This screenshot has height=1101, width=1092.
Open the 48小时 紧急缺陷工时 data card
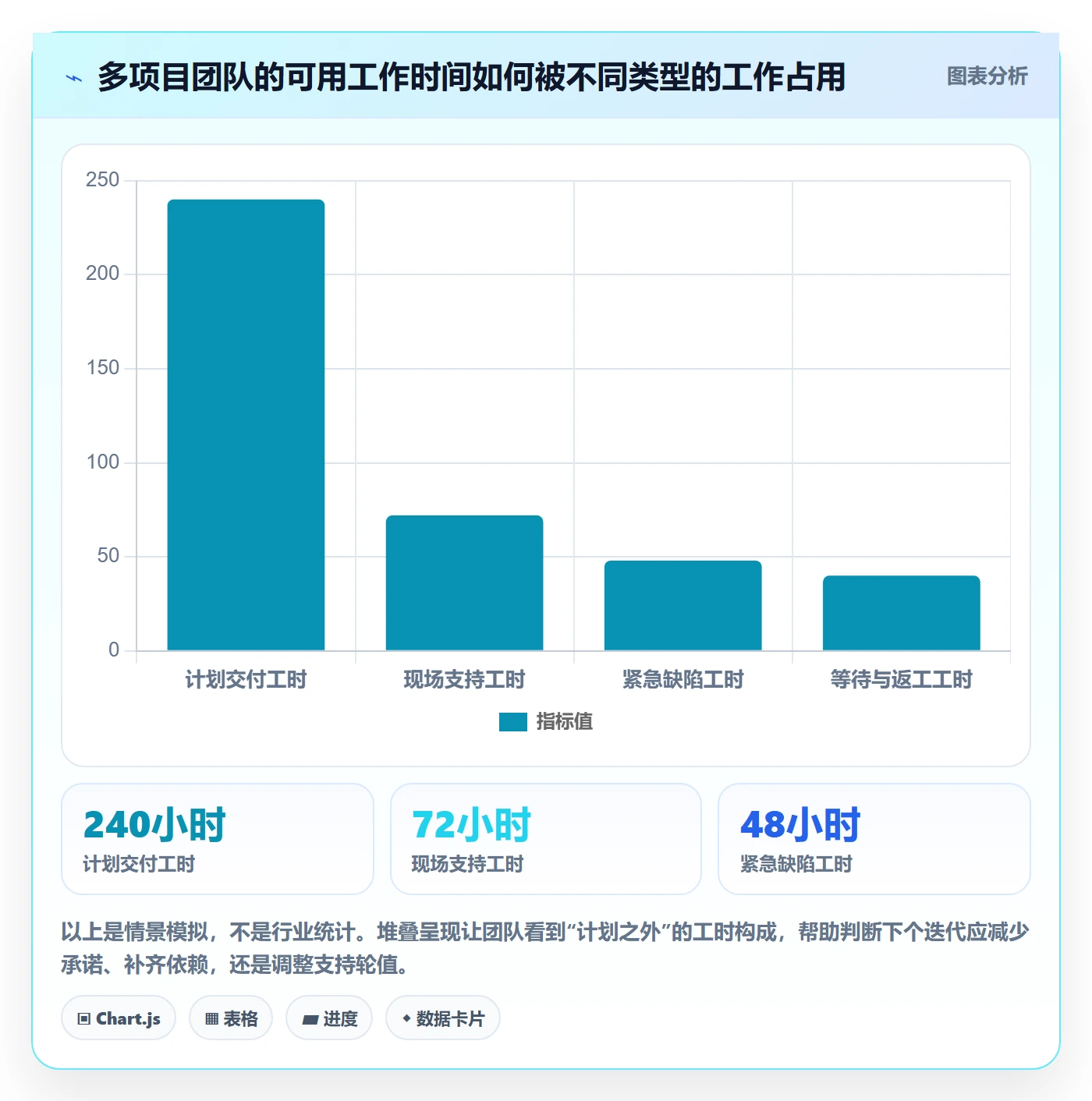(x=874, y=839)
